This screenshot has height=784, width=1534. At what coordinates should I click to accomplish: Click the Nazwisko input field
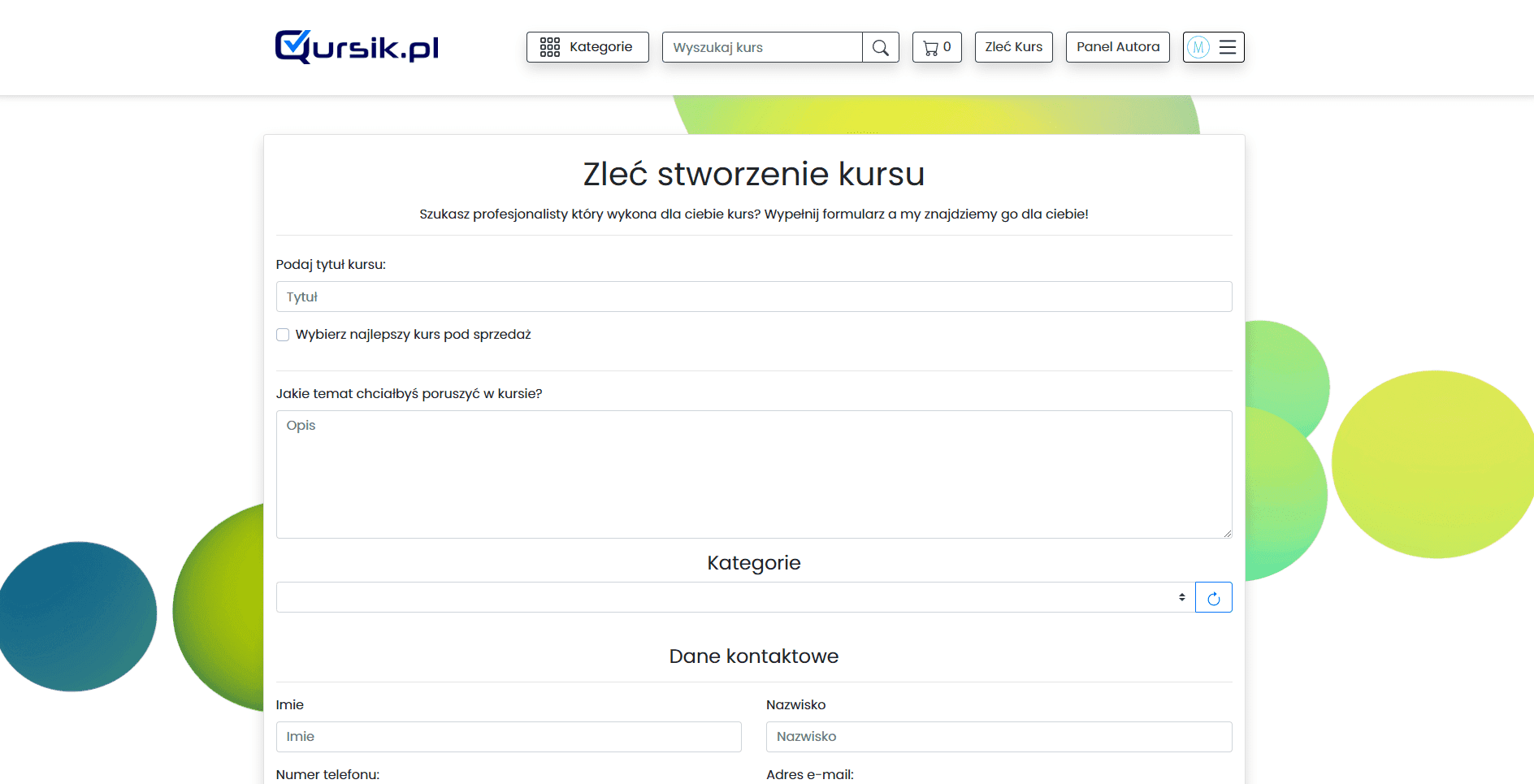click(999, 737)
